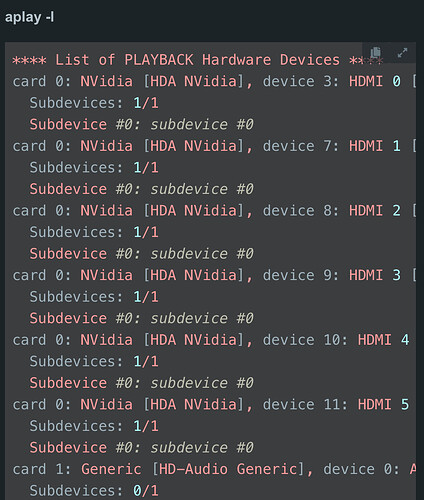Screen dimensions: 424x500
Task: Expand code block to full view
Action: tap(402, 53)
